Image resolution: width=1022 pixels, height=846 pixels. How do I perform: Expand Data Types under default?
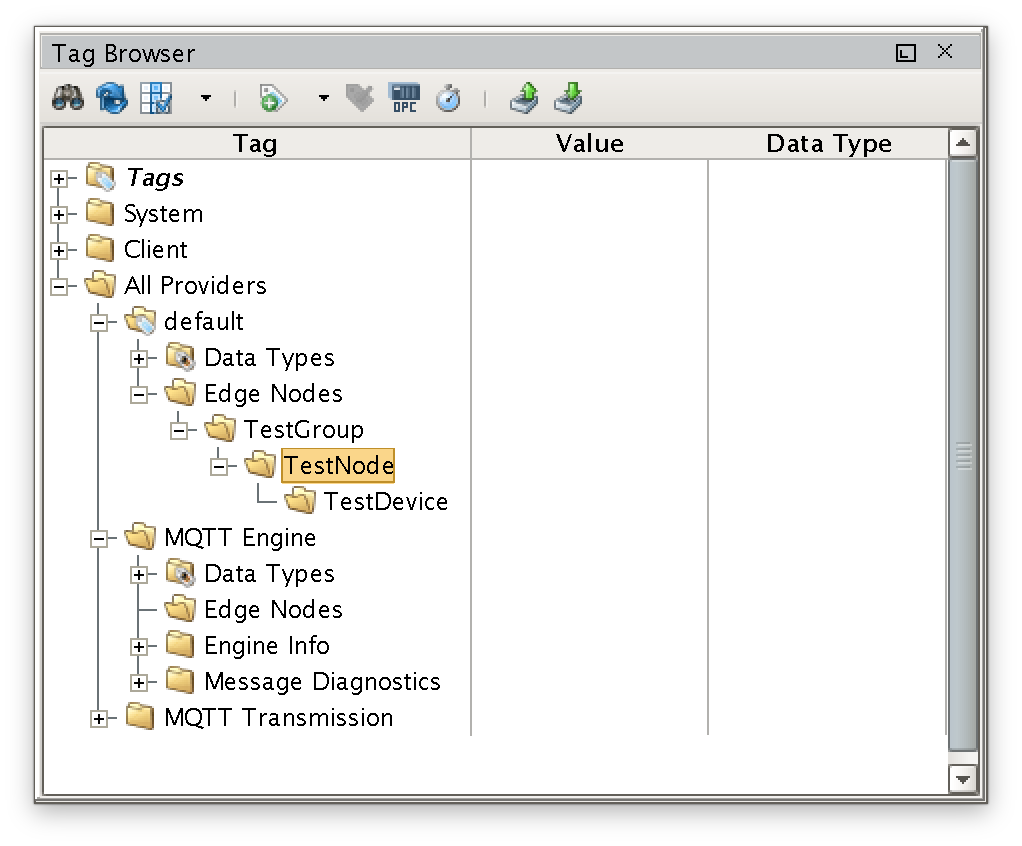138,358
